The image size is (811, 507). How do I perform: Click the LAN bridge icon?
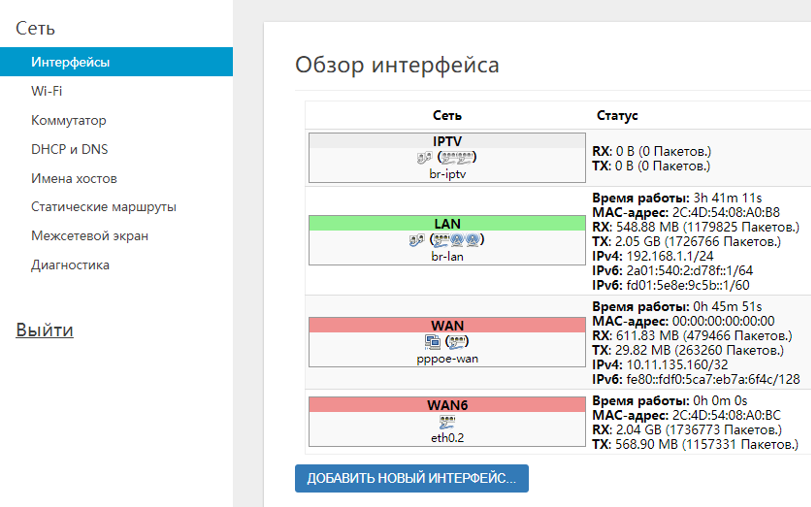point(416,240)
